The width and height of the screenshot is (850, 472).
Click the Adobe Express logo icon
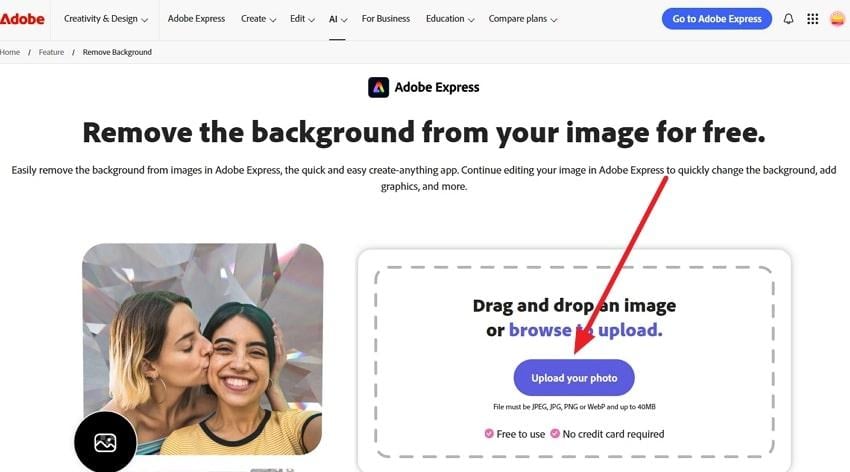coord(378,87)
